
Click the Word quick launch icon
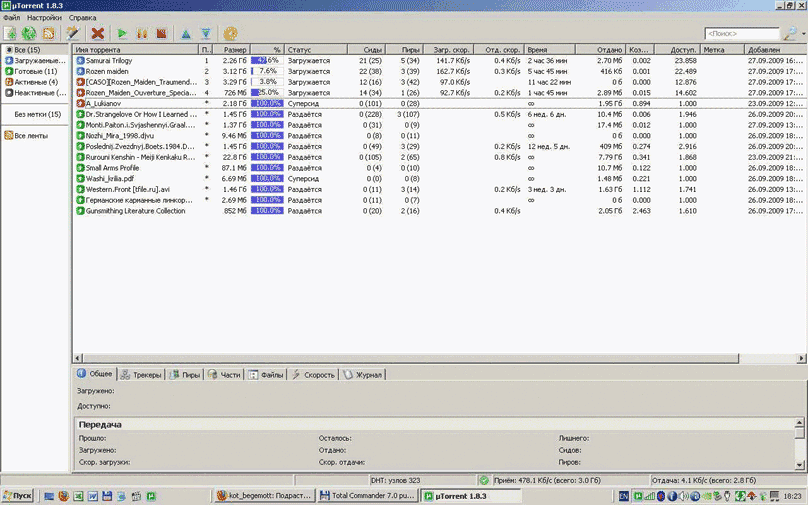pos(92,496)
